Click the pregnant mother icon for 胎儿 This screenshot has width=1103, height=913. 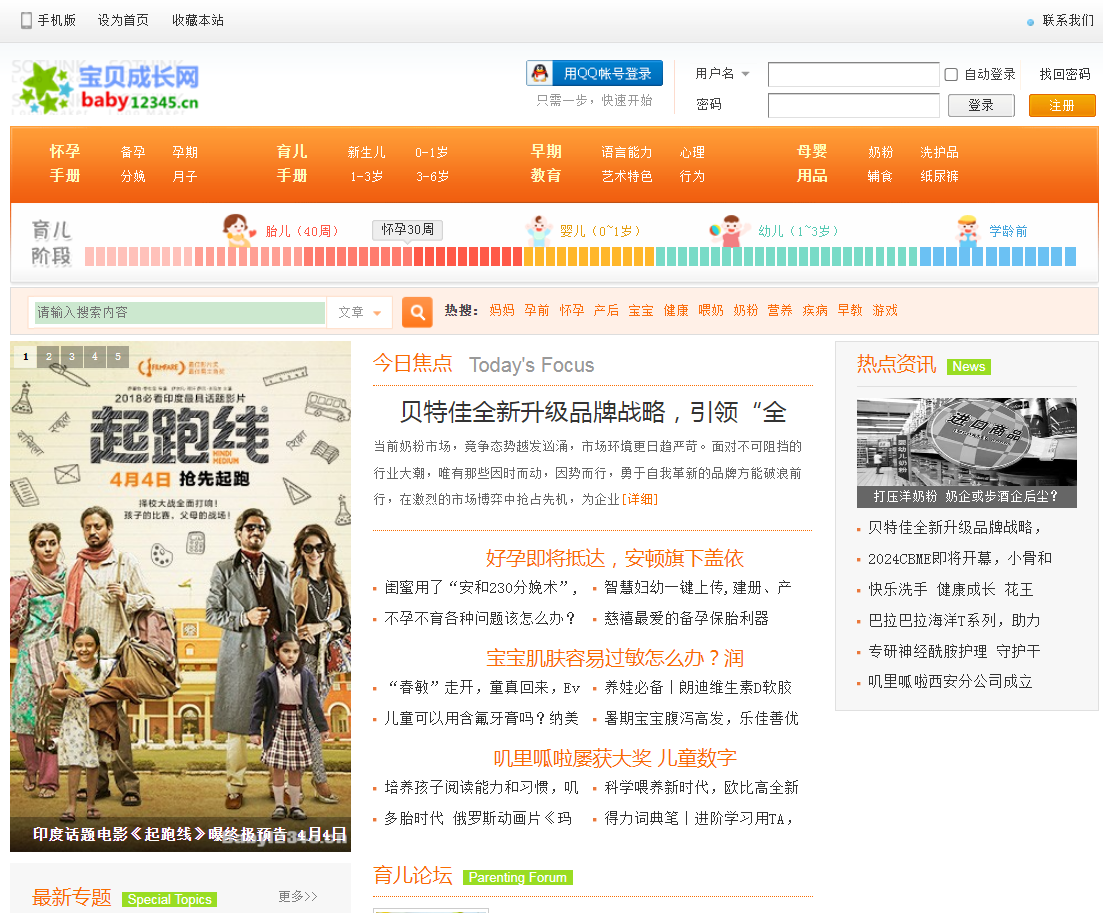tap(238, 229)
